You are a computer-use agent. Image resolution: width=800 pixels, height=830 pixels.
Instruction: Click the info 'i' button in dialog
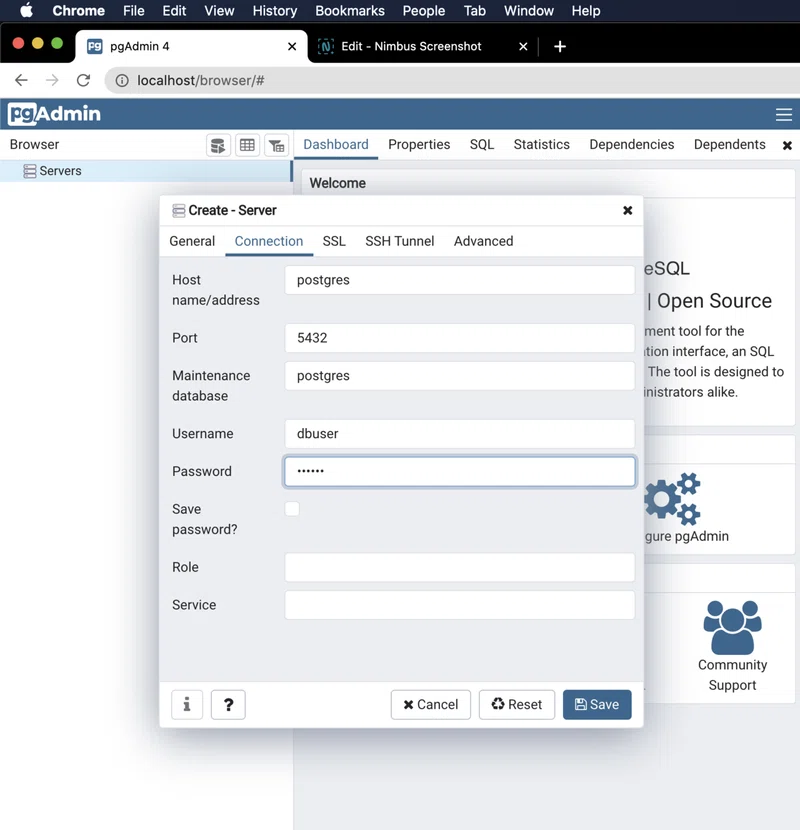[x=187, y=705]
